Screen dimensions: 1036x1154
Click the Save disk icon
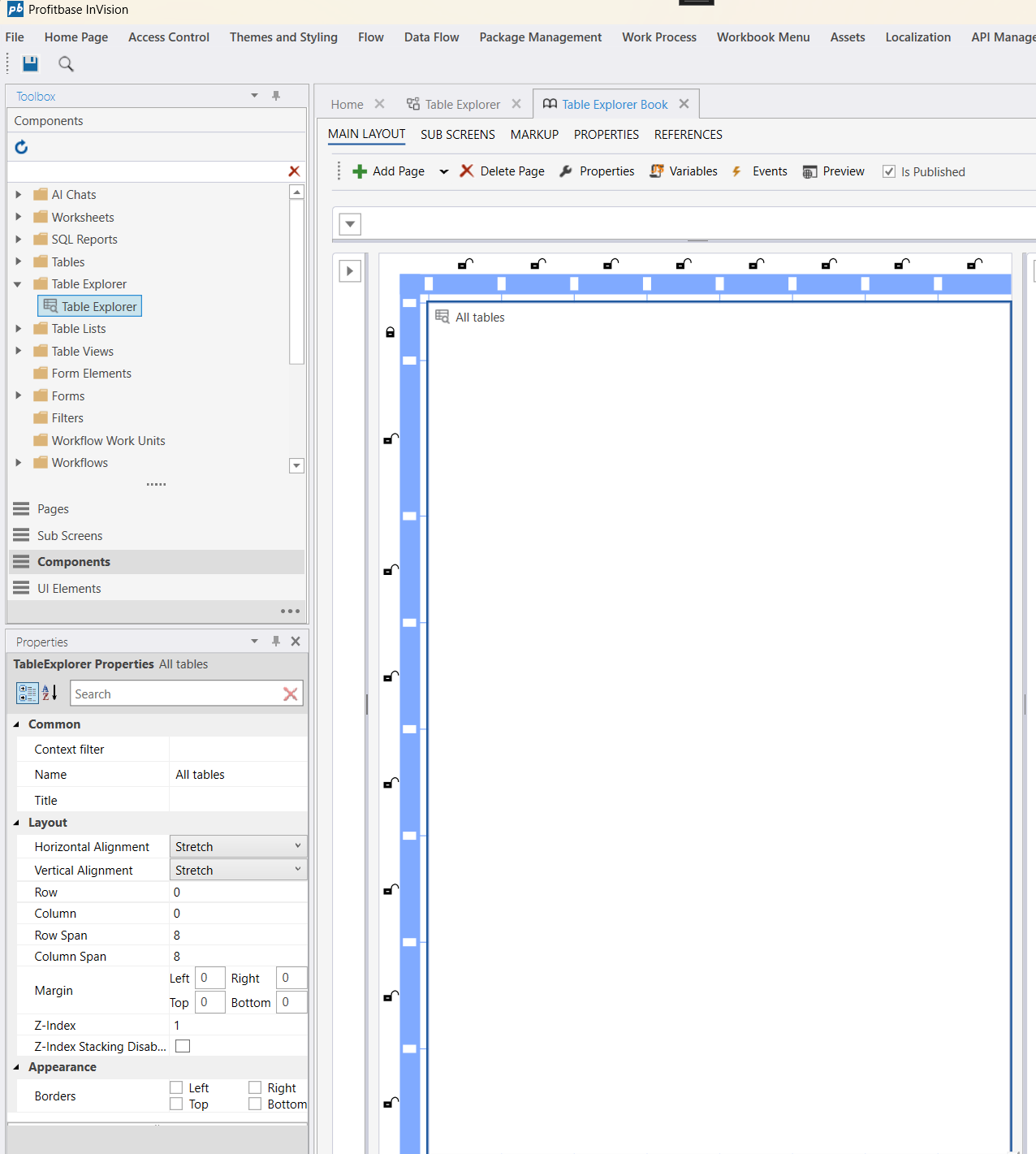(30, 63)
